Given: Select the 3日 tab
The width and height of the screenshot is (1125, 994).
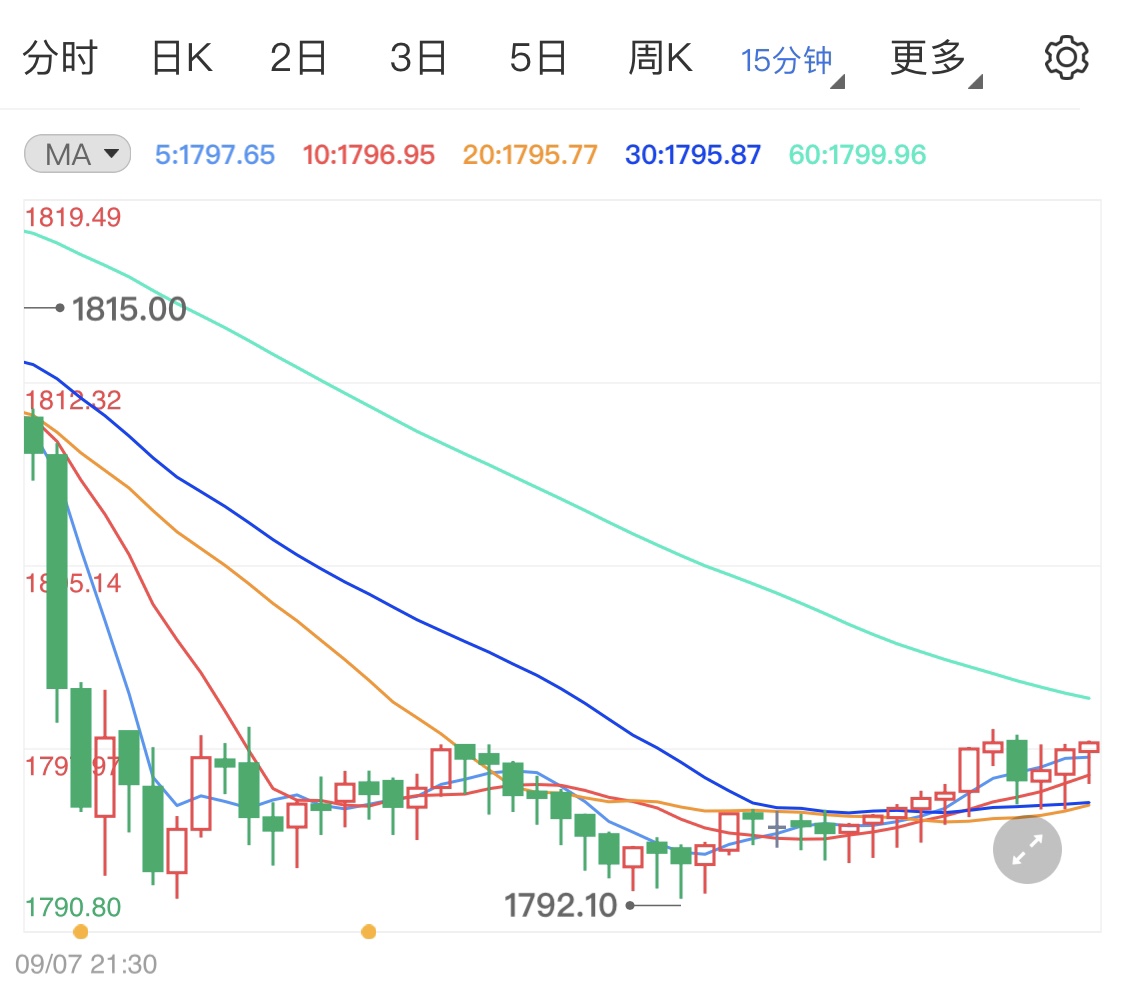Looking at the screenshot, I should coord(418,58).
